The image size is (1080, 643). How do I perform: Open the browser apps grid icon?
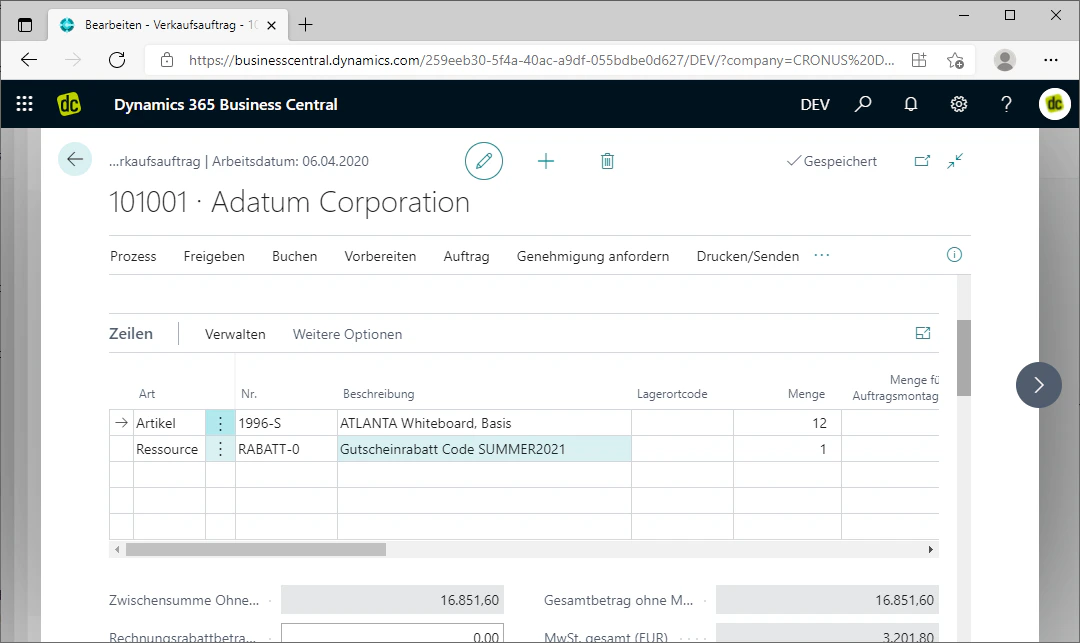919,60
